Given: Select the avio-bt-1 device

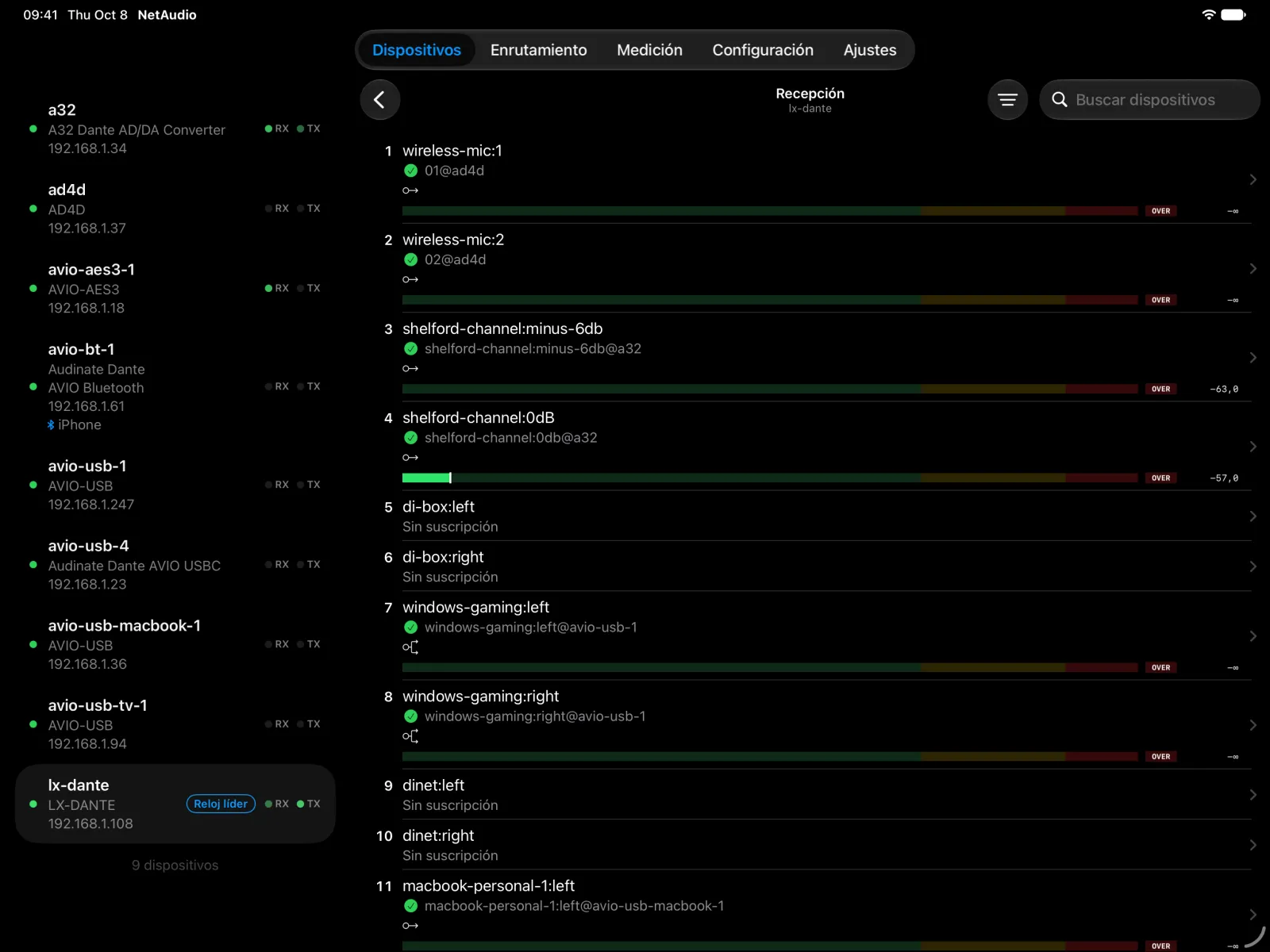Looking at the screenshot, I should pos(175,387).
